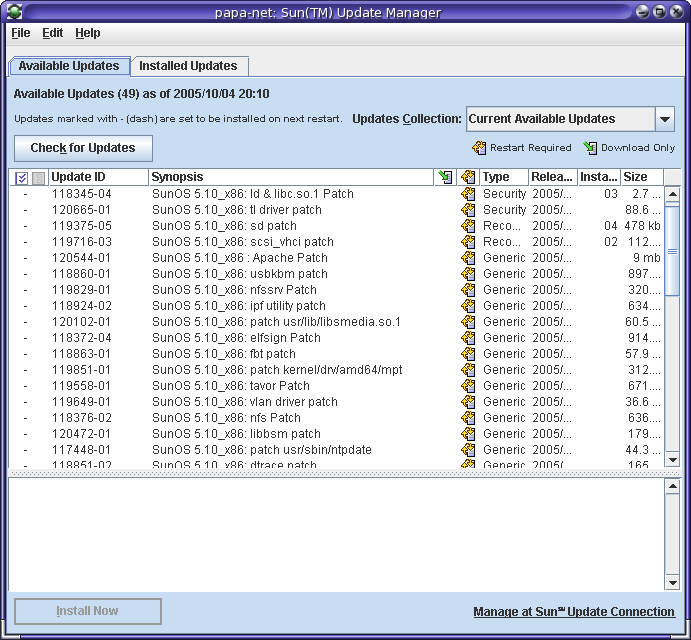Sort by Update ID column header
The height and width of the screenshot is (640, 691).
[98, 177]
